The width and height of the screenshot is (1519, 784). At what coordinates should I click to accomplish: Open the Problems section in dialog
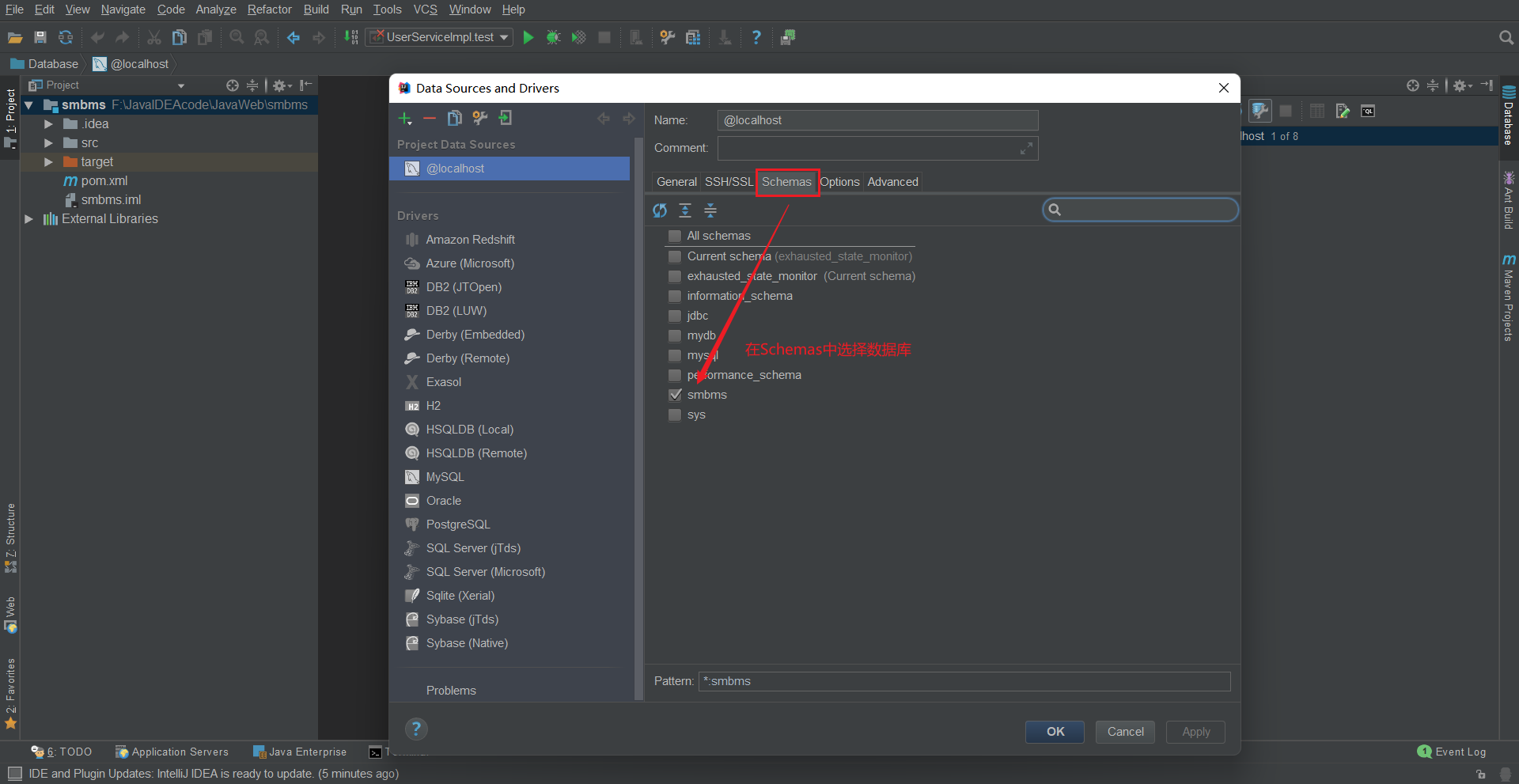point(451,691)
